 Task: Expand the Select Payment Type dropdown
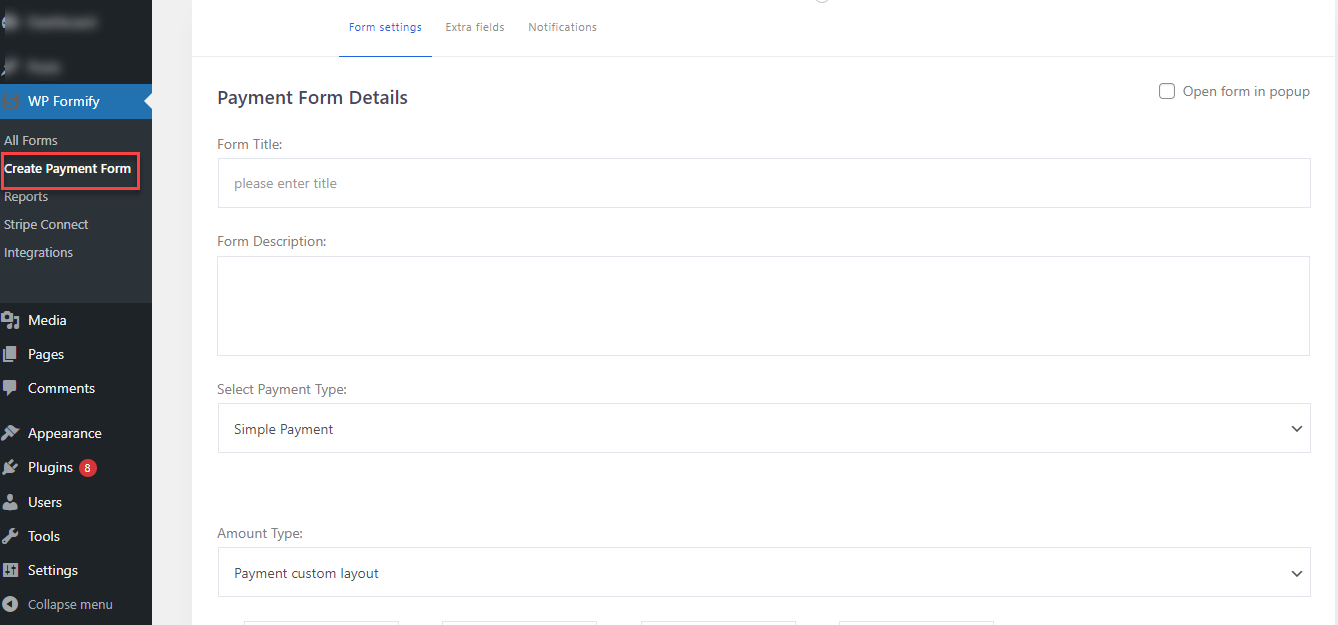click(764, 428)
